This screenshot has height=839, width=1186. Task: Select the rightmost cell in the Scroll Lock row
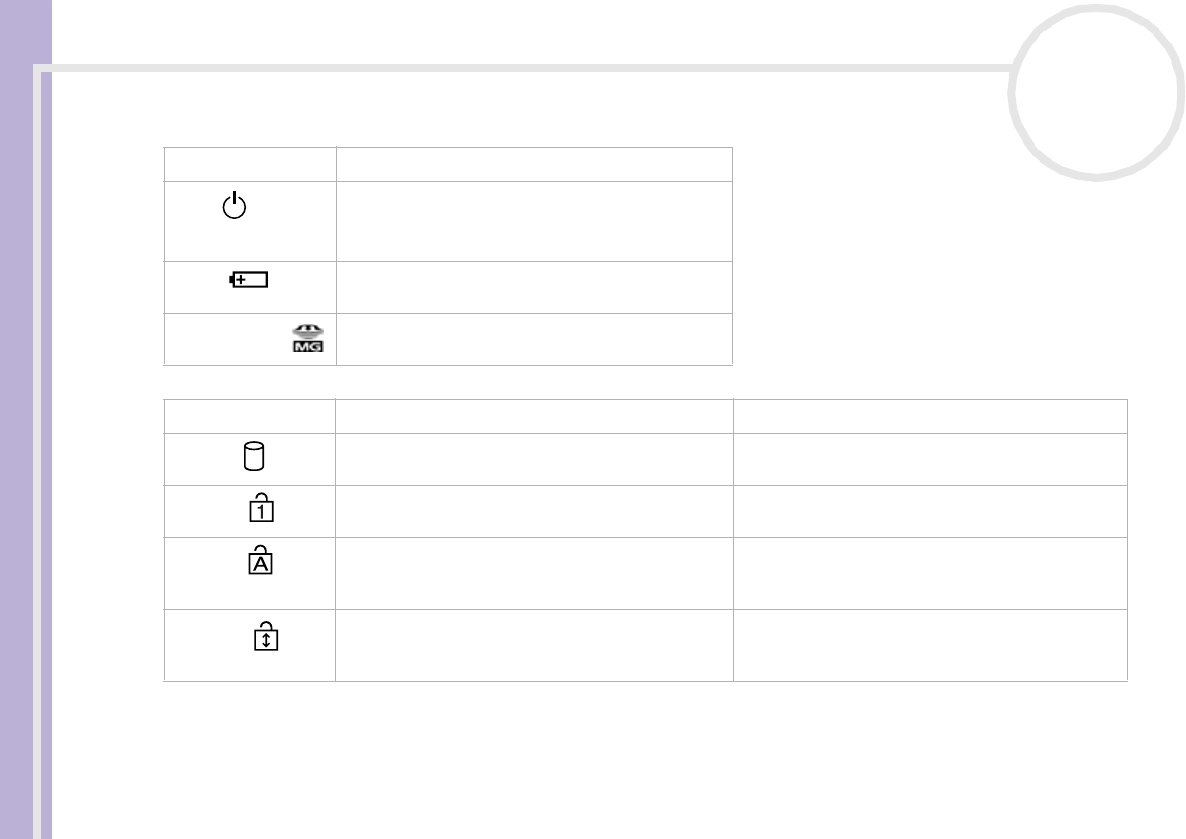[x=930, y=645]
